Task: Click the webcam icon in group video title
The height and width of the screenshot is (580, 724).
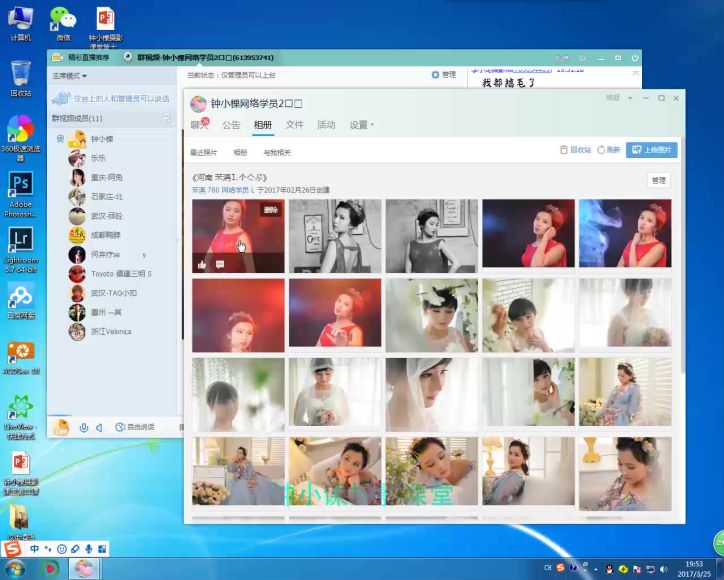Action: click(x=128, y=57)
